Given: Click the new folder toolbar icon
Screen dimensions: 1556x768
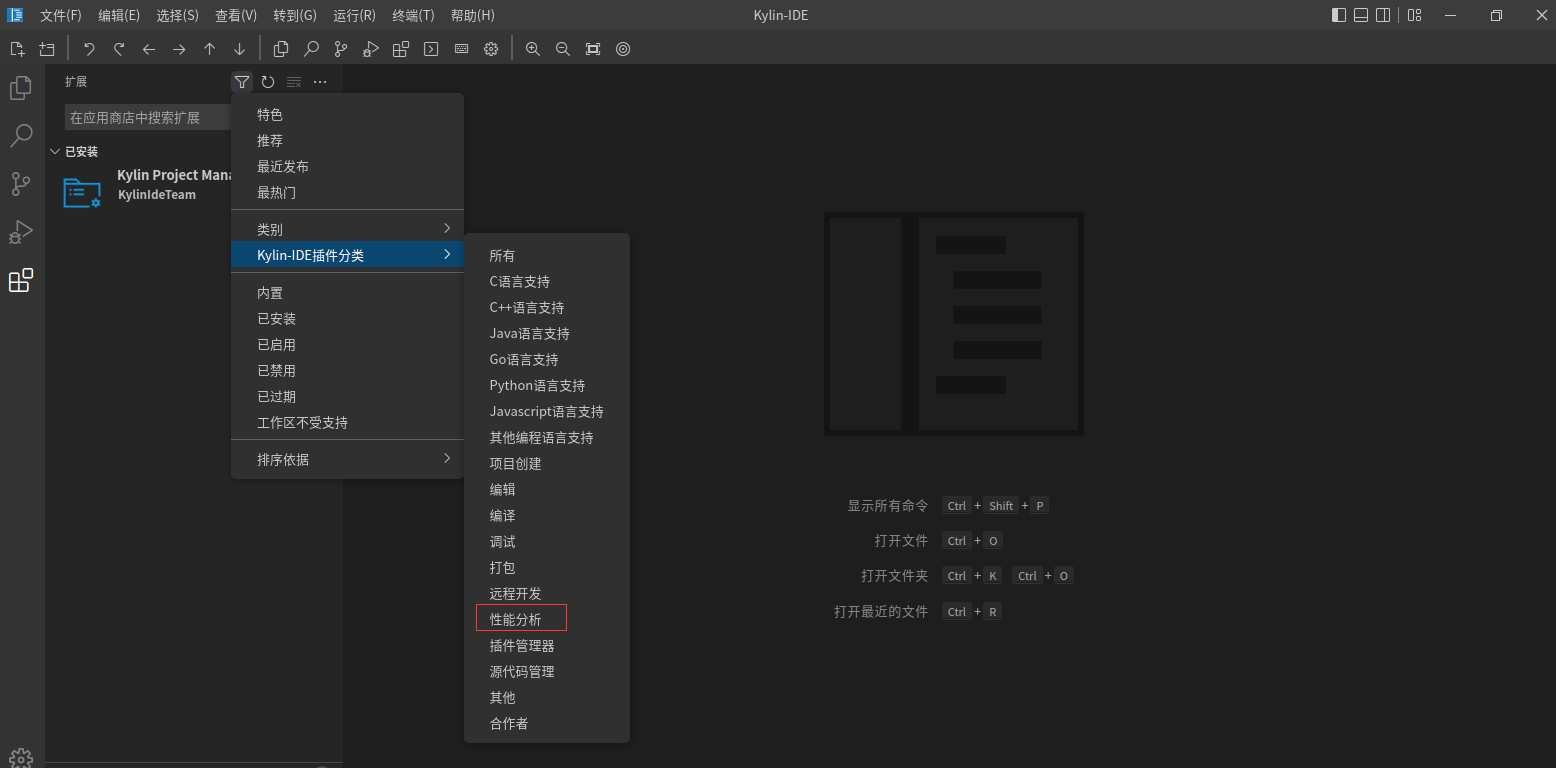Looking at the screenshot, I should 47,49.
